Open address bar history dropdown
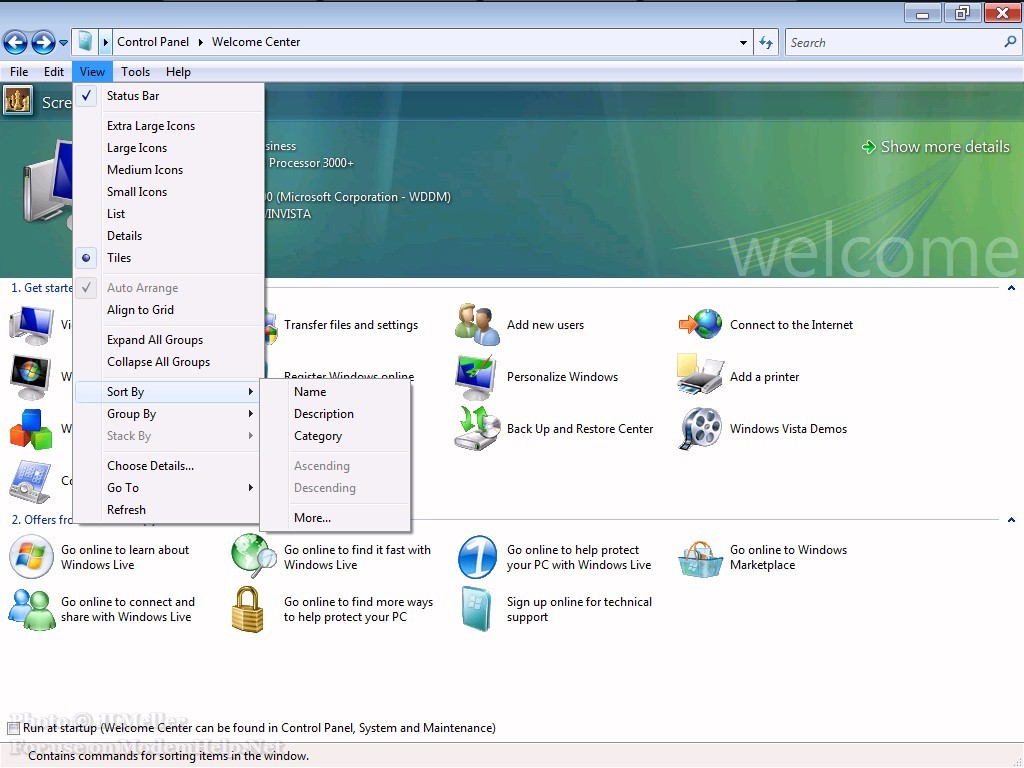The height and width of the screenshot is (768, 1024). [743, 42]
